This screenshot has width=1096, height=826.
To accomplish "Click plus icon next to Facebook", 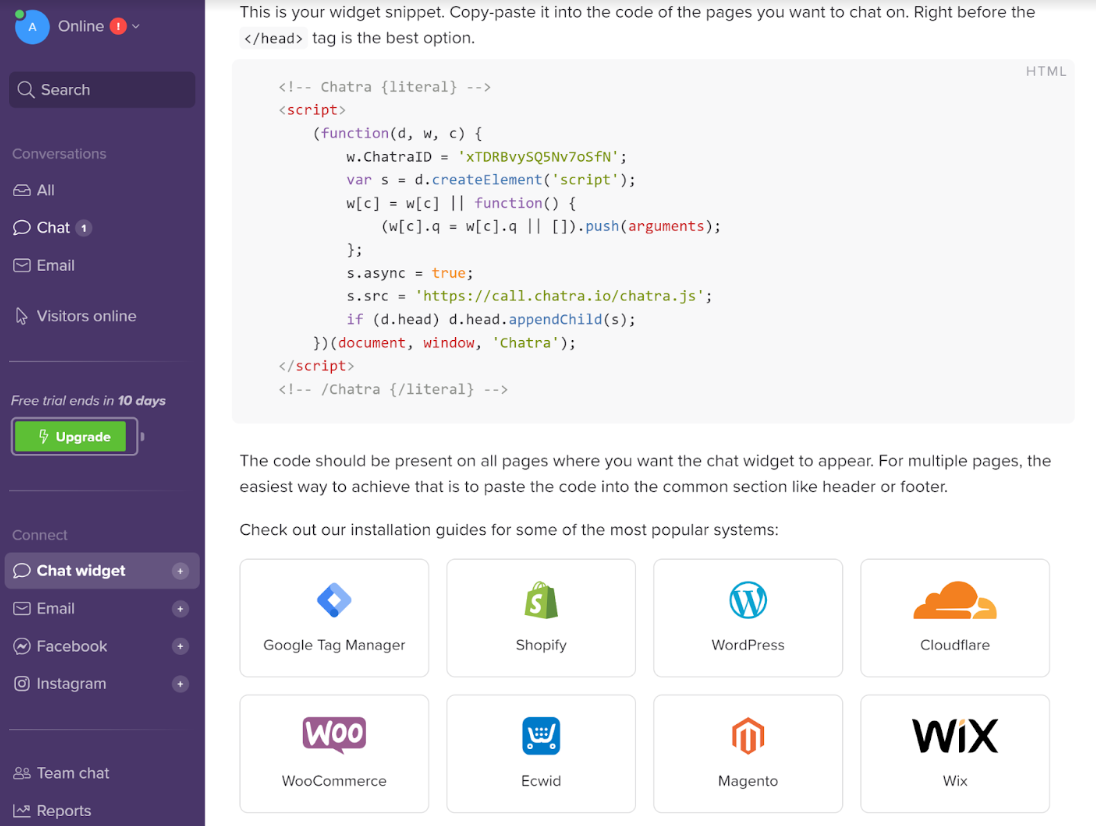I will click(x=180, y=647).
